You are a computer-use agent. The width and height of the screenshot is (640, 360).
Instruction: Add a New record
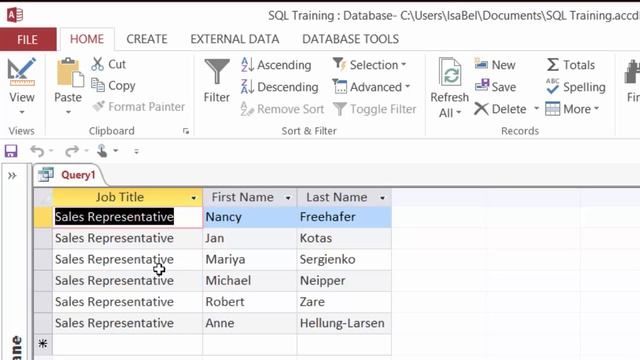point(495,64)
